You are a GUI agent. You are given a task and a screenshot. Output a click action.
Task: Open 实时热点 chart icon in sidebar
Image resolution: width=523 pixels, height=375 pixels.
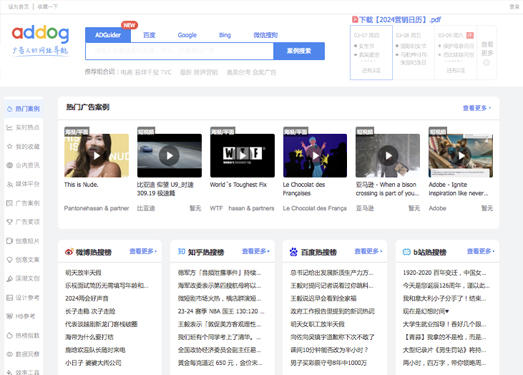pyautogui.click(x=10, y=127)
